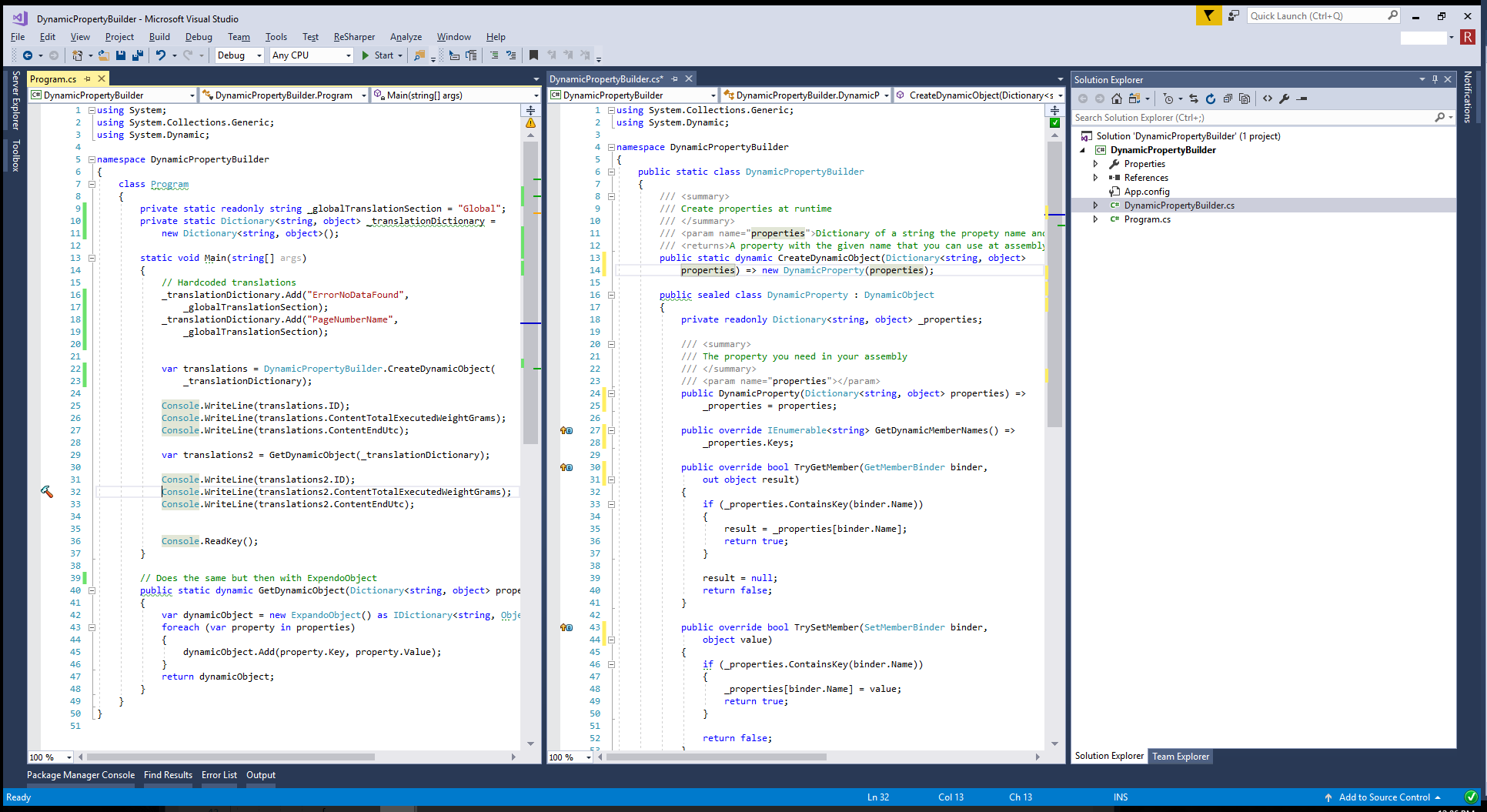
Task: Switch to the Team Explorer tab
Action: (x=1180, y=757)
